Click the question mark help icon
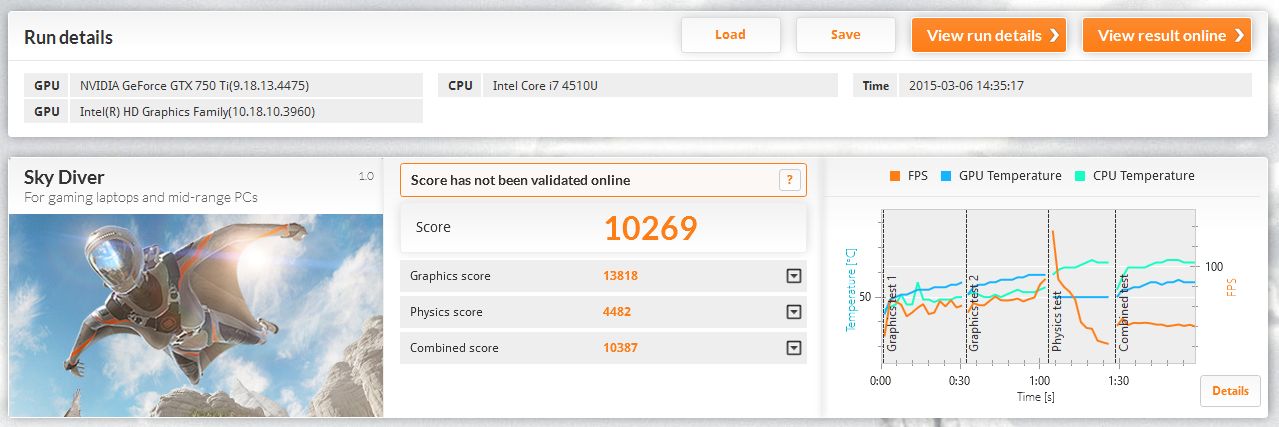 [789, 180]
